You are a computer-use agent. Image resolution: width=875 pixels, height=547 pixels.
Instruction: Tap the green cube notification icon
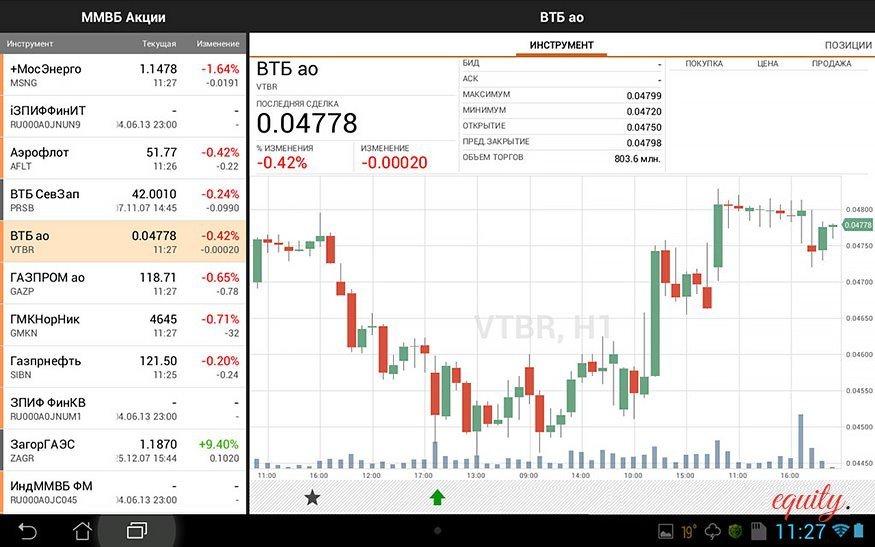(737, 531)
